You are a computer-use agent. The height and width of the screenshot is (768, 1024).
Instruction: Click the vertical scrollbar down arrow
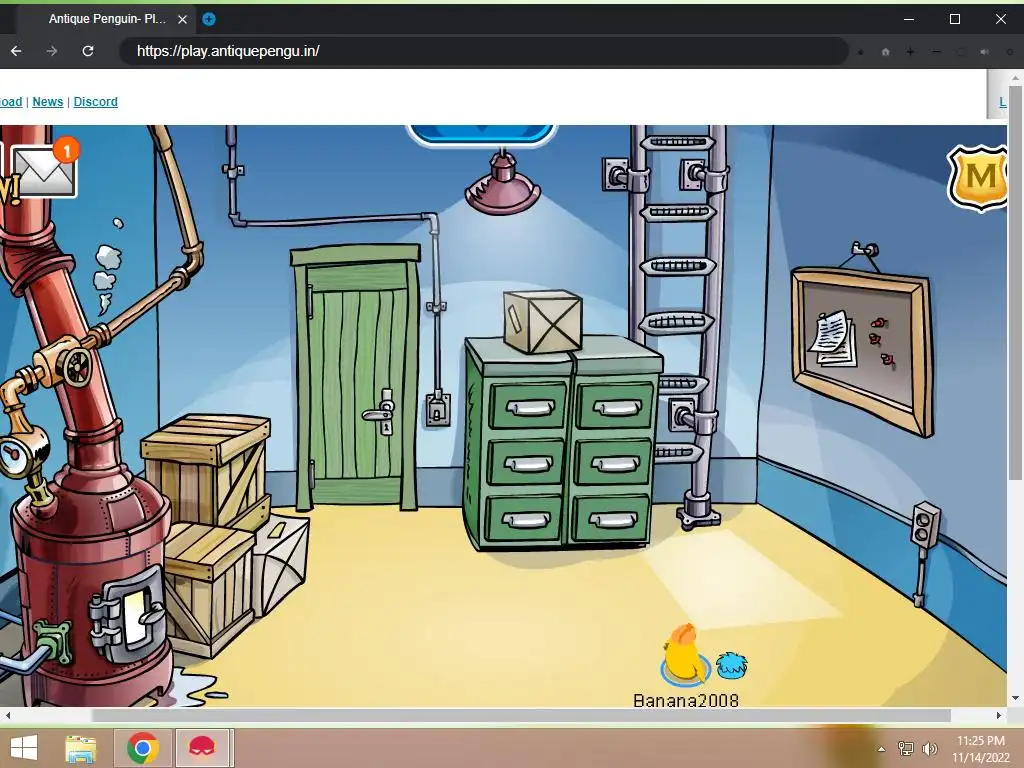point(1016,698)
